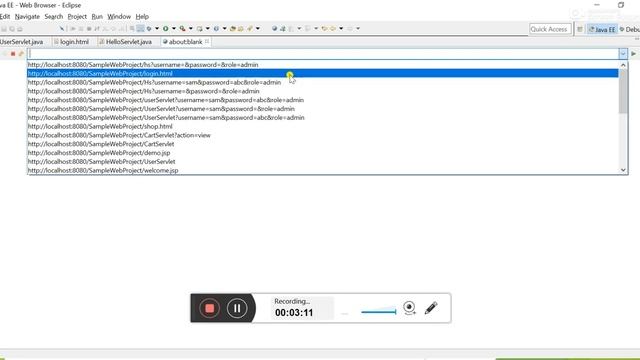
Task: Open the Project menu
Action: point(77,17)
